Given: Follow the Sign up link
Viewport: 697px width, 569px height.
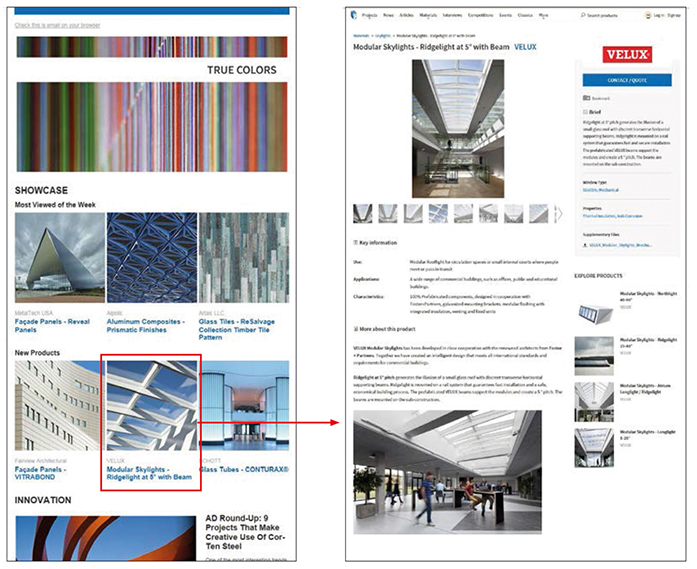Looking at the screenshot, I should [x=674, y=15].
